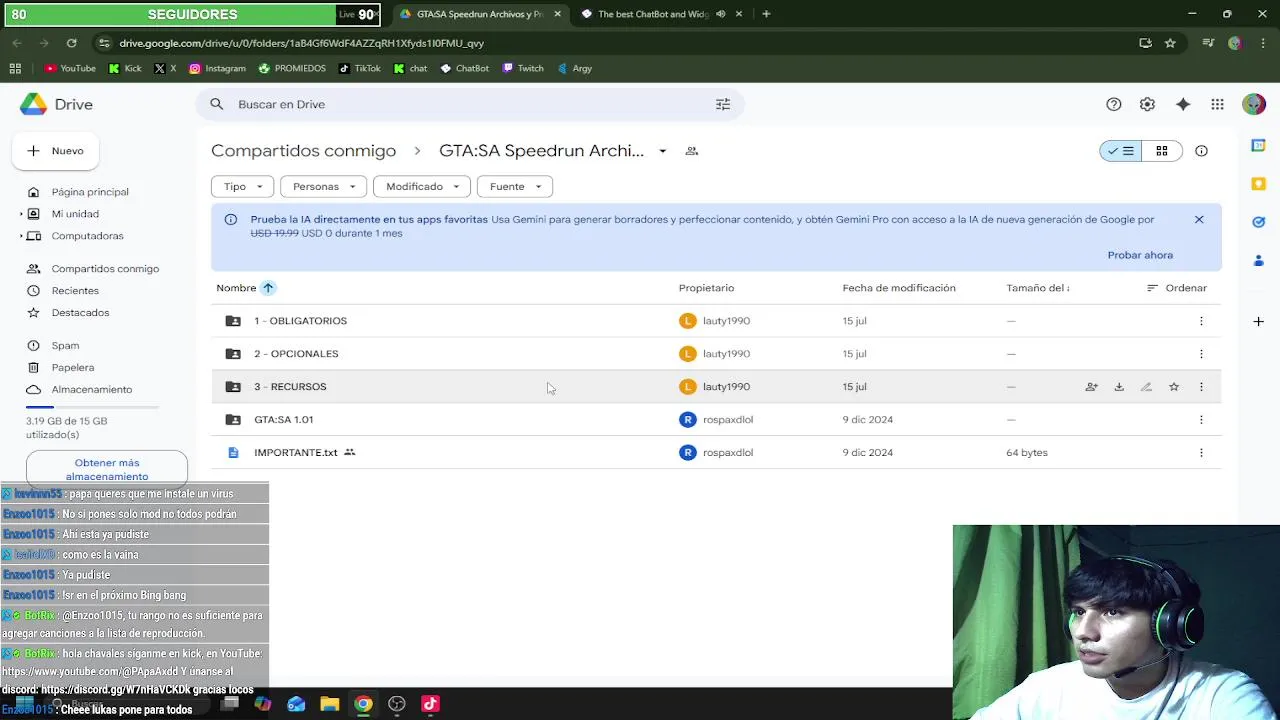1280x720 pixels.
Task: Open more actions for 3 - RECURSOS
Action: [1201, 387]
